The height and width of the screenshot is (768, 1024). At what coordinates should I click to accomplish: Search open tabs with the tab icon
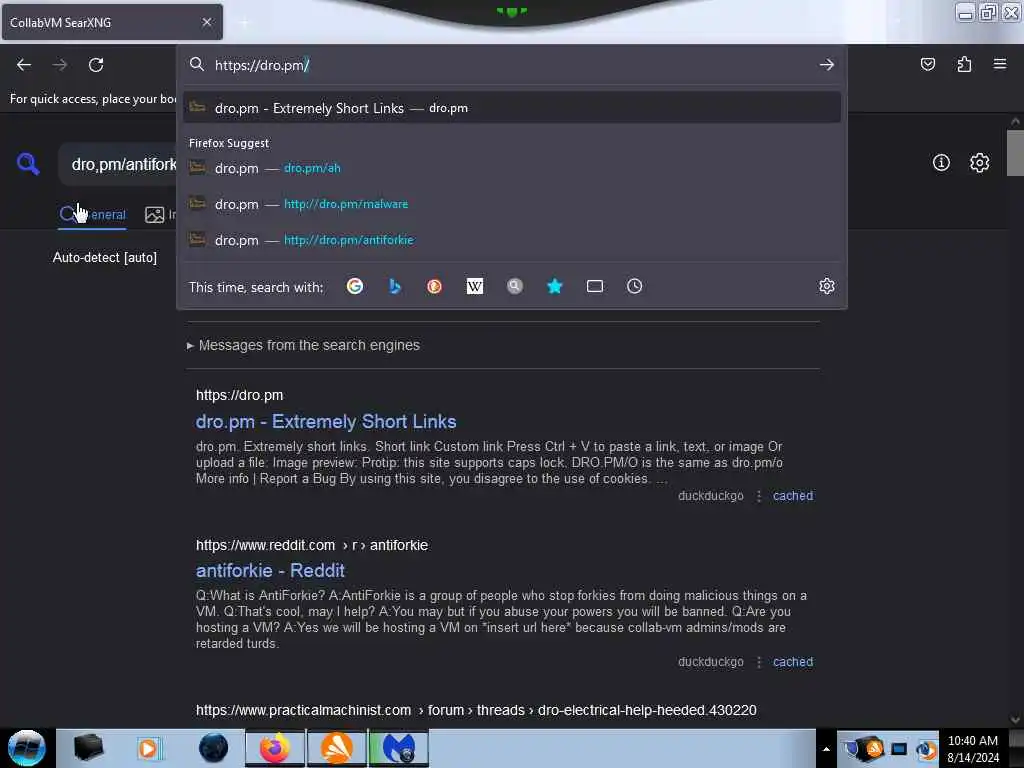(594, 286)
